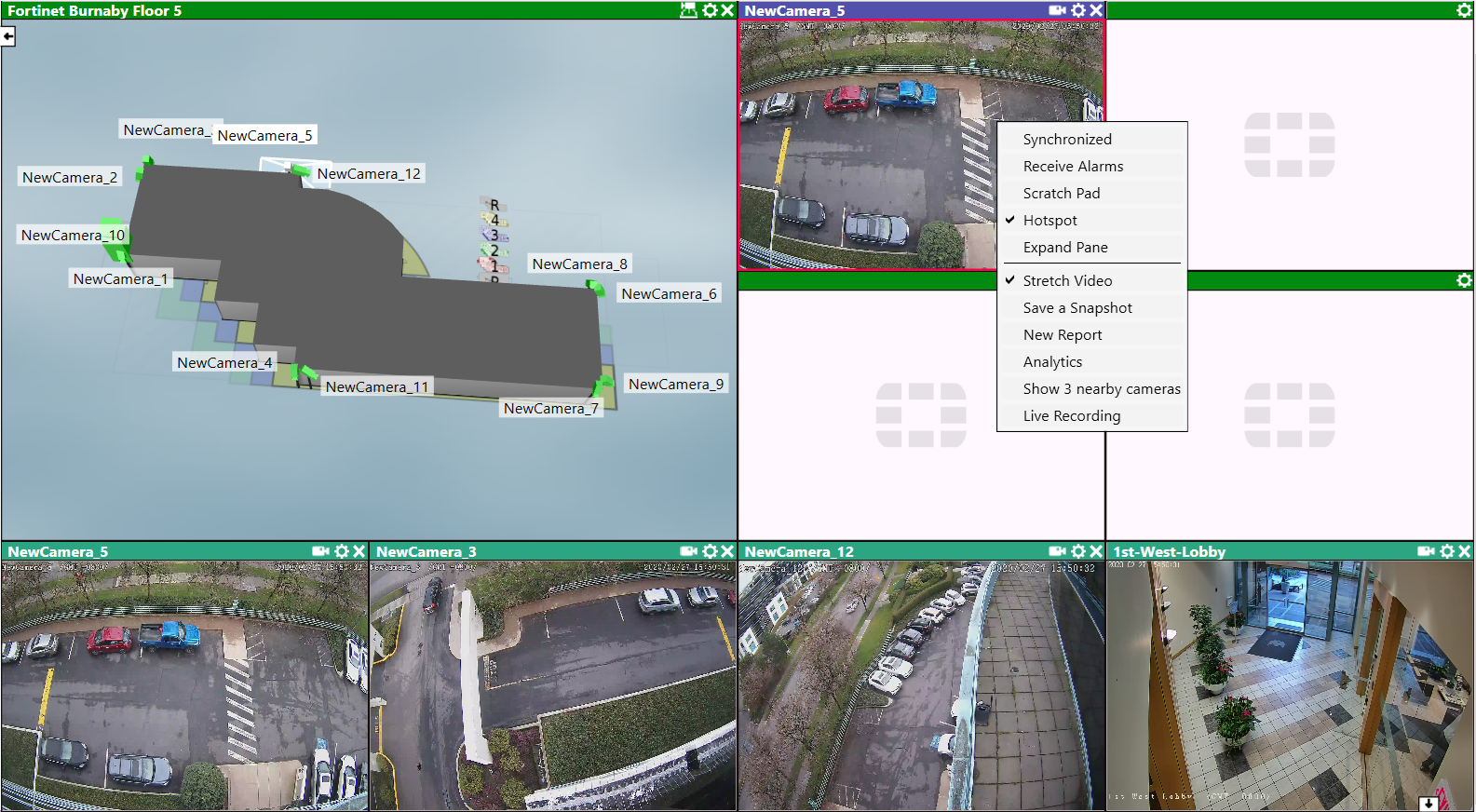Select Live Recording in the context menu
Image resolution: width=1476 pixels, height=812 pixels.
1092,416
